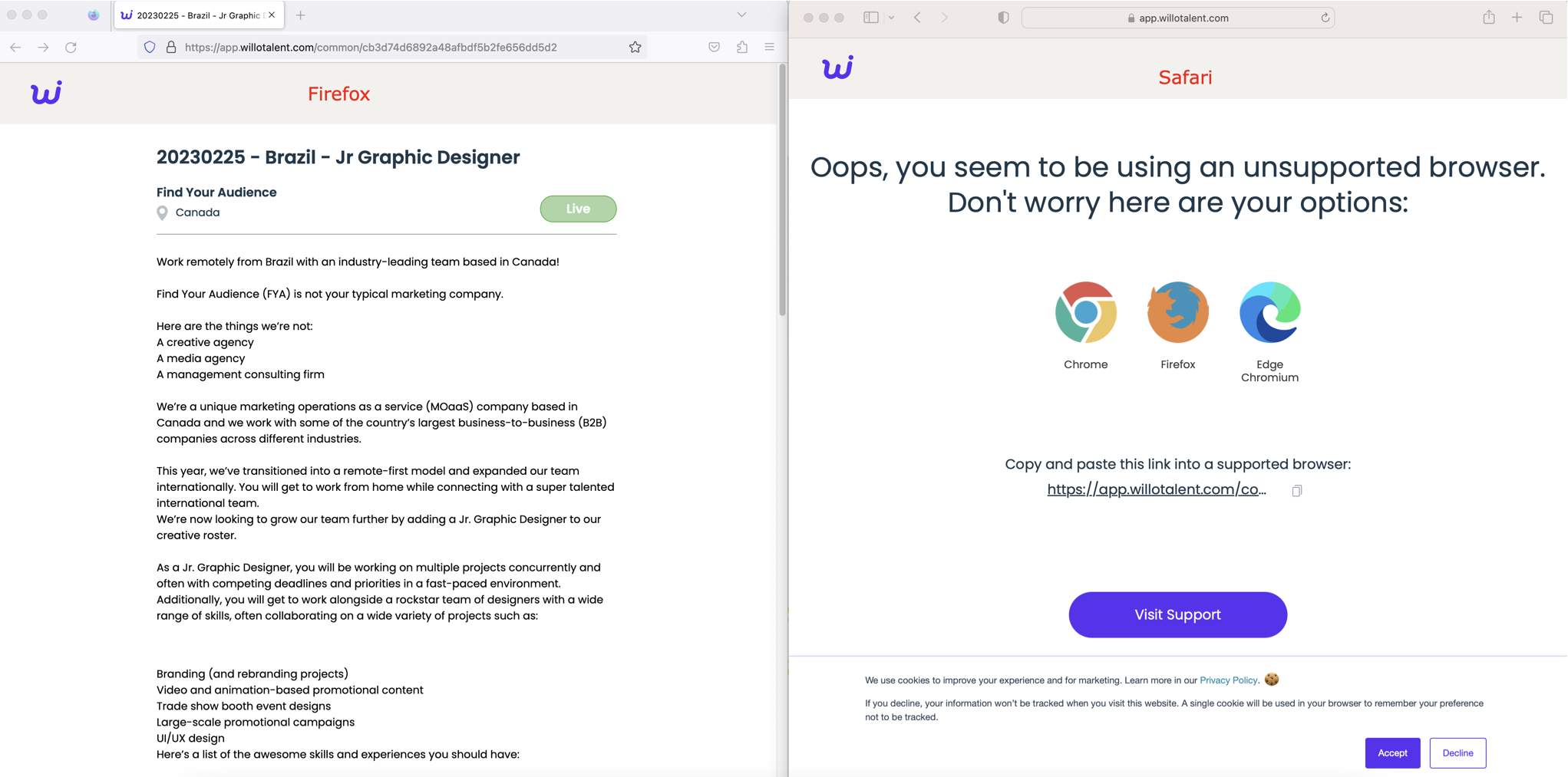Bookmark the page via the star icon

click(635, 47)
